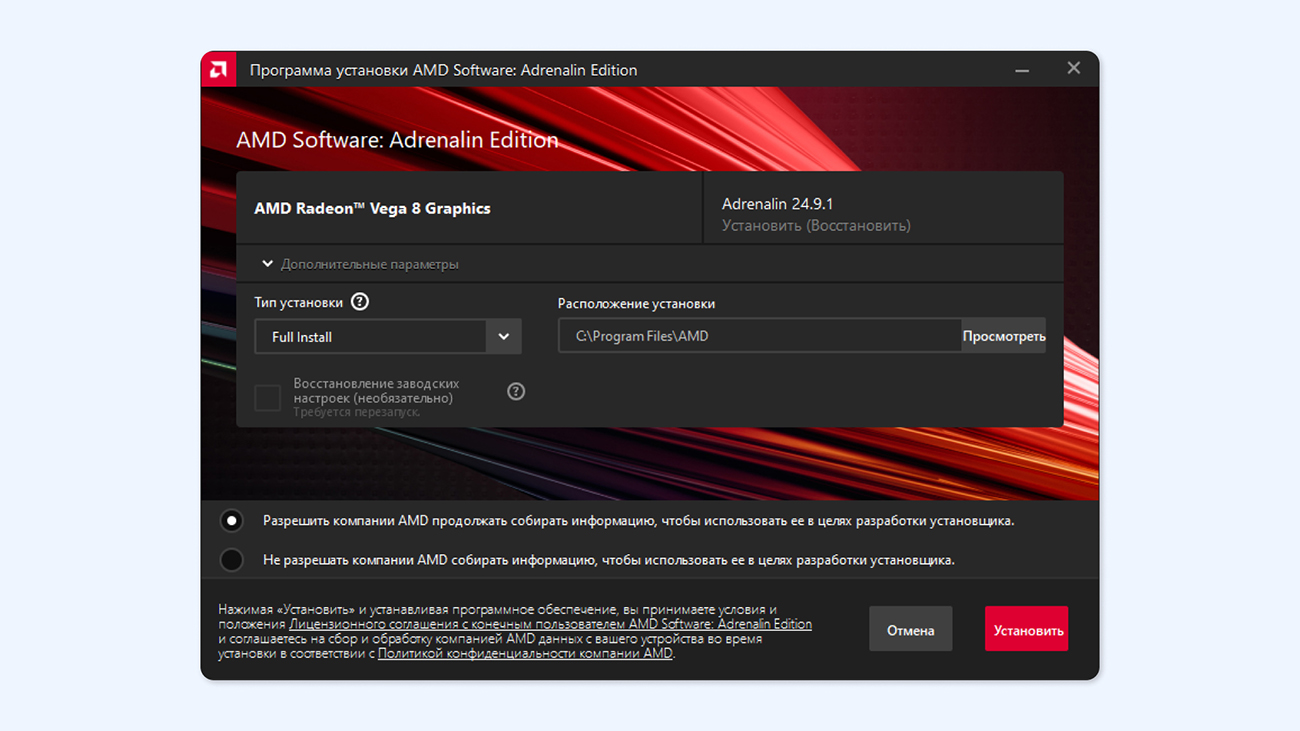
Task: Open help for installation type
Action: click(x=360, y=302)
